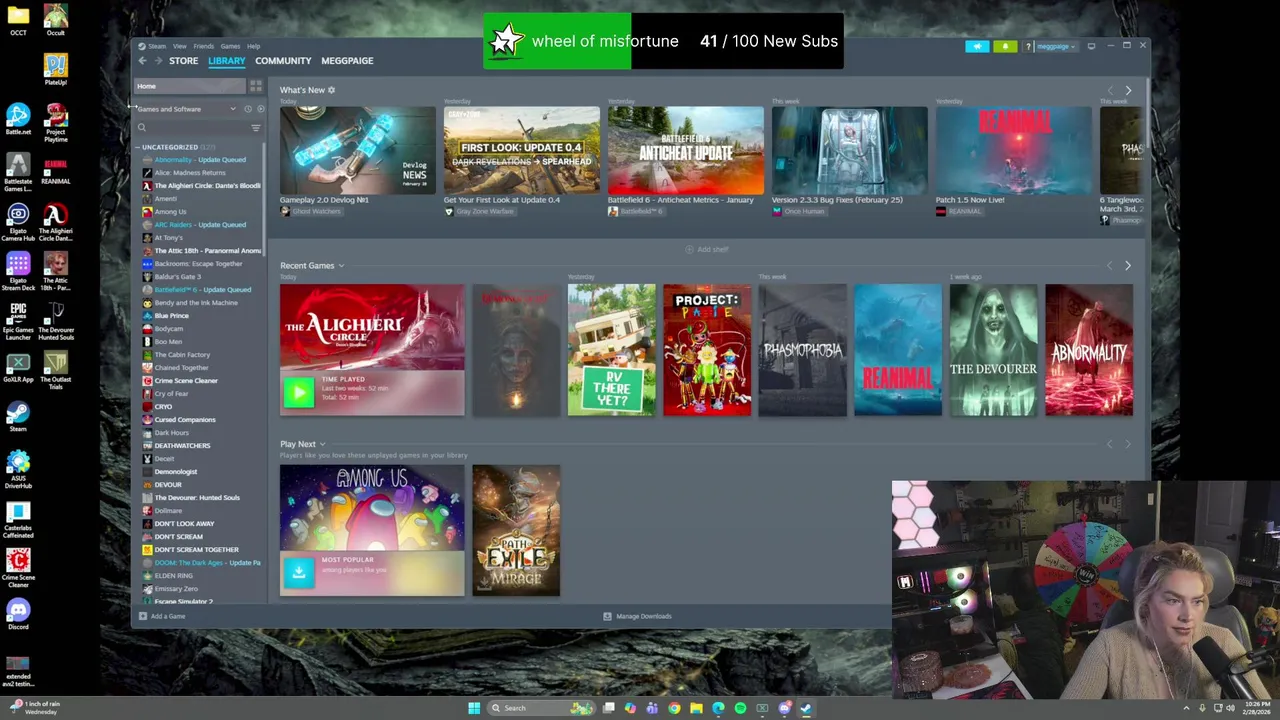The height and width of the screenshot is (720, 1280).
Task: Open the Friends menu
Action: pyautogui.click(x=203, y=46)
